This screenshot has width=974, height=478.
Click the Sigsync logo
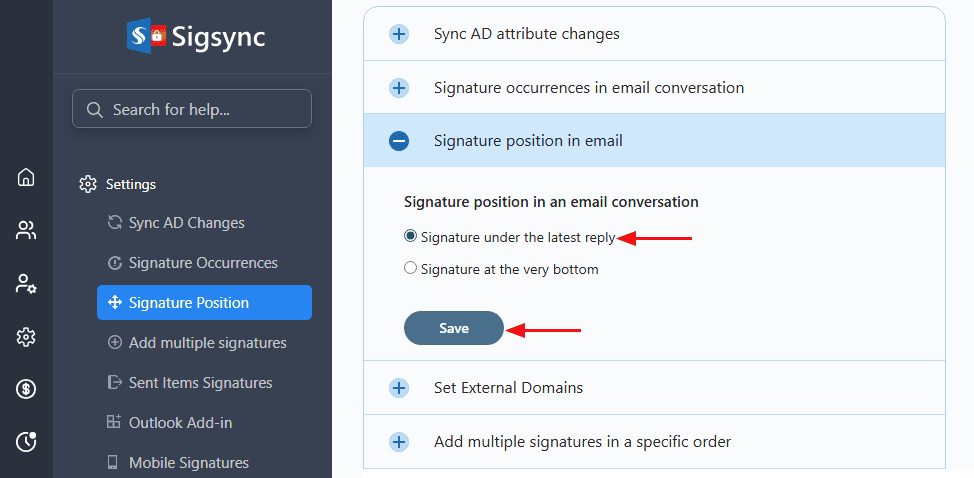(196, 37)
